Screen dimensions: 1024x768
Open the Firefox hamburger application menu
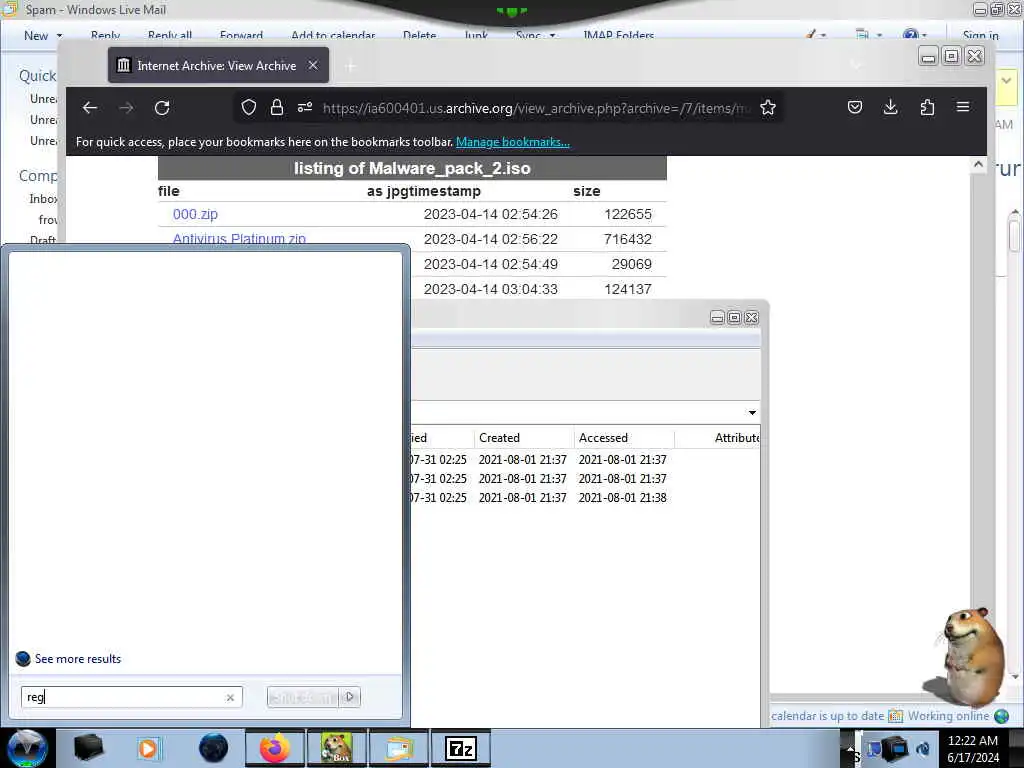click(963, 108)
